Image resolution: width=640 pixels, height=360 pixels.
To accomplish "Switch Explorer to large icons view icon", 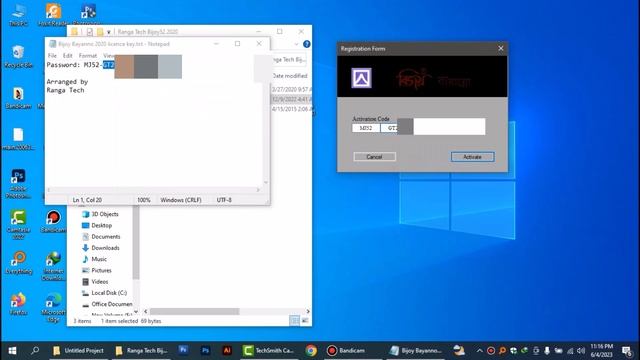I will click(305, 321).
